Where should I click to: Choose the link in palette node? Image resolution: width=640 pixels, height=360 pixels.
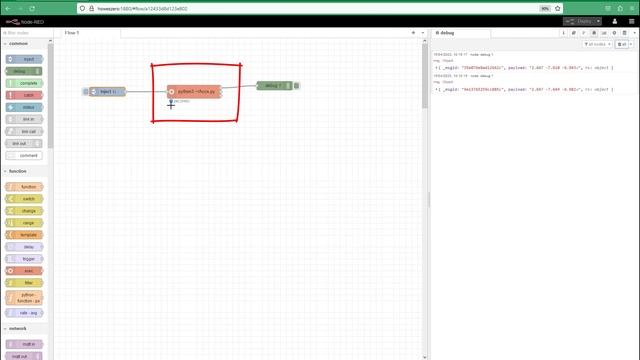click(x=24, y=119)
